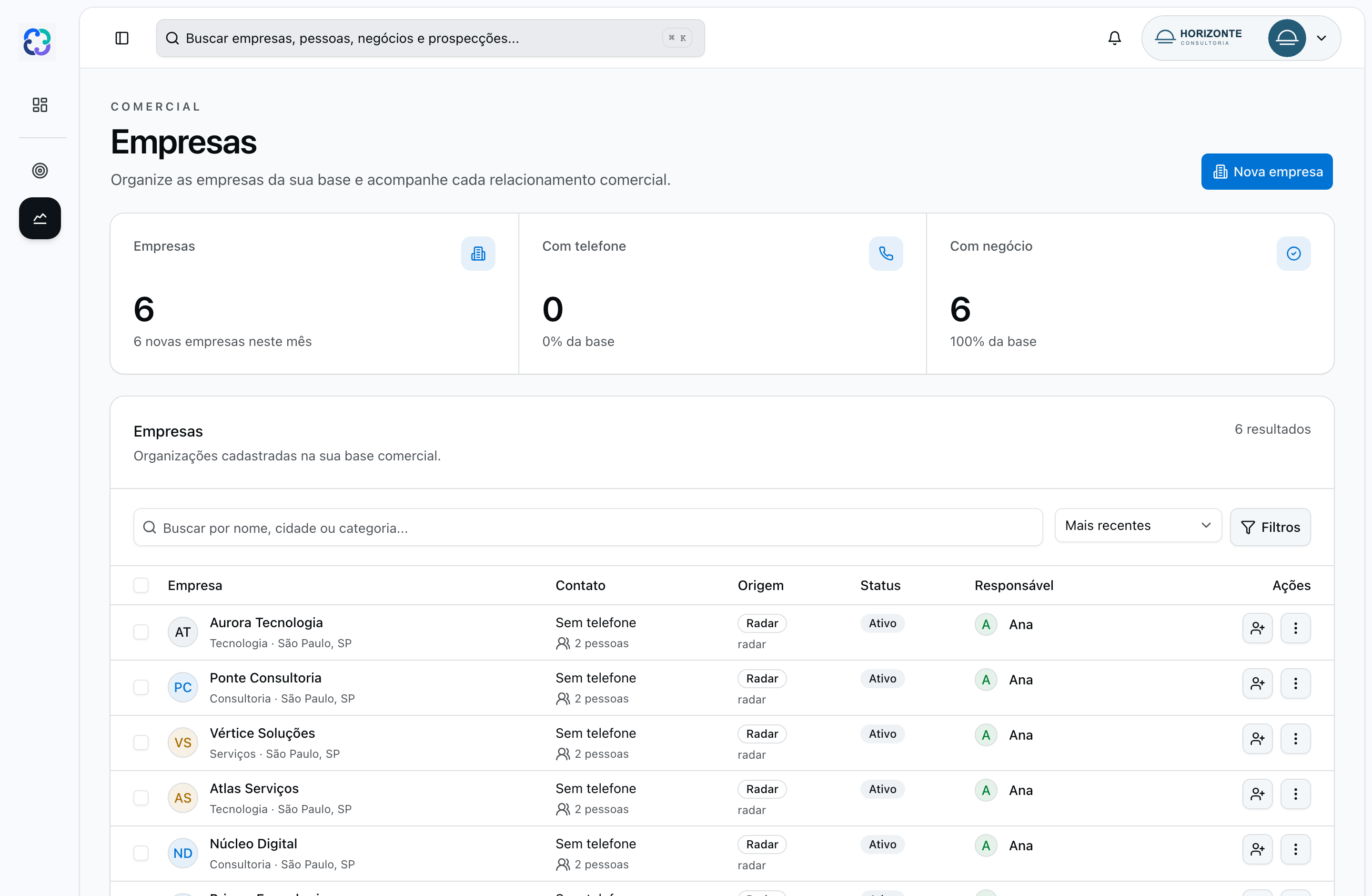The width and height of the screenshot is (1372, 896).
Task: Open the target radar icon in sidebar
Action: click(40, 171)
